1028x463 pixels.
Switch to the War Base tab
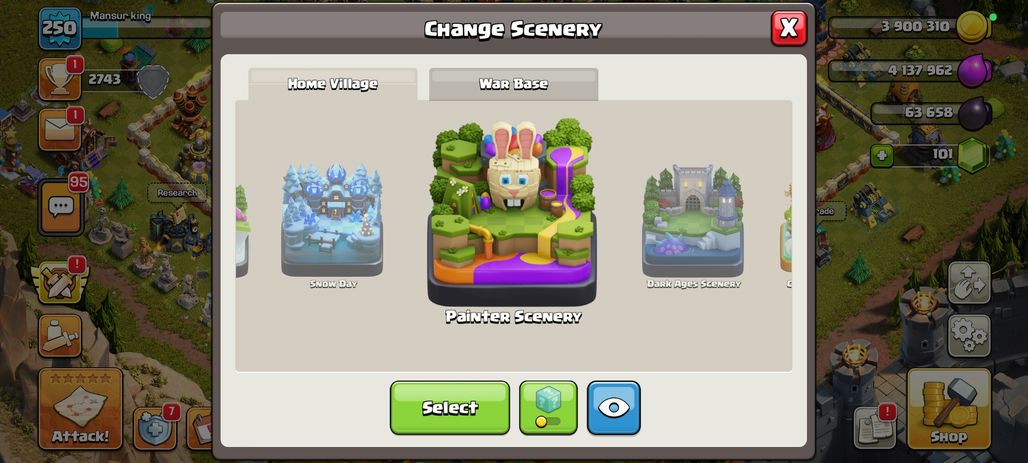pyautogui.click(x=513, y=84)
